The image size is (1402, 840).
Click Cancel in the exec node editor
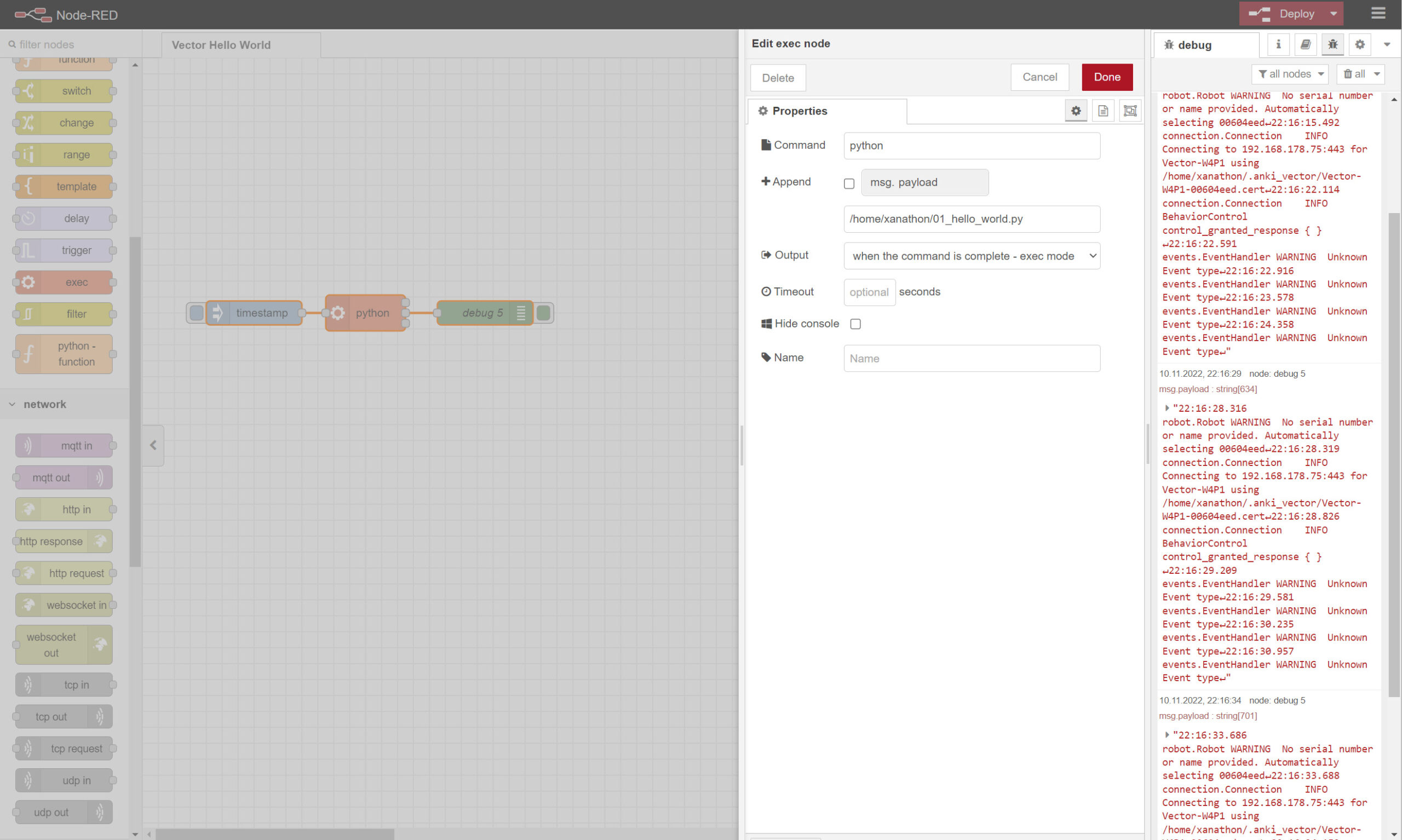coord(1039,77)
